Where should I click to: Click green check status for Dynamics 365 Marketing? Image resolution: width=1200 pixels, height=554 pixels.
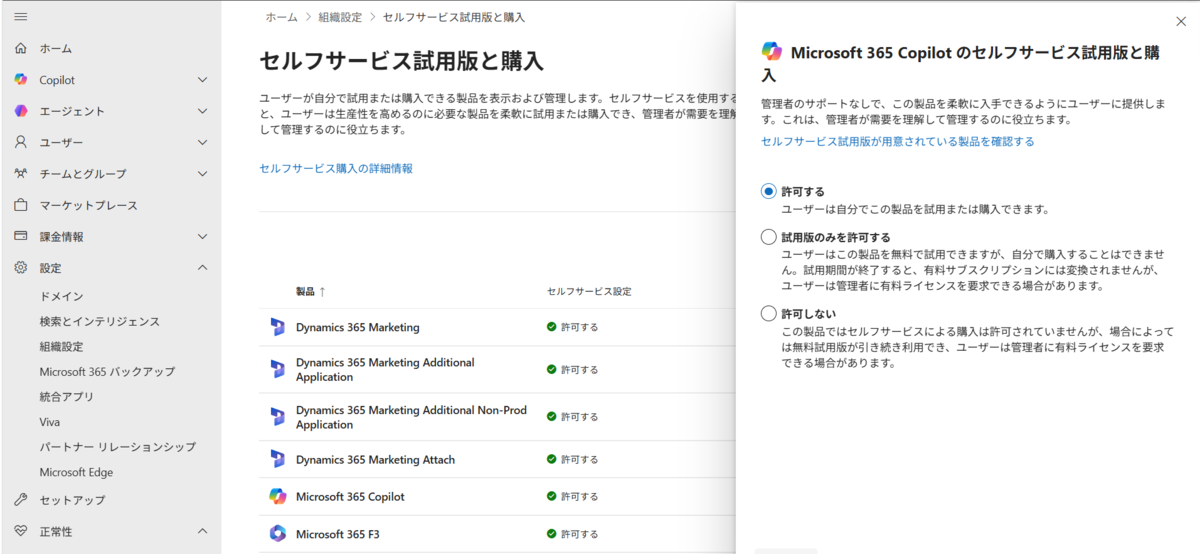pos(551,327)
